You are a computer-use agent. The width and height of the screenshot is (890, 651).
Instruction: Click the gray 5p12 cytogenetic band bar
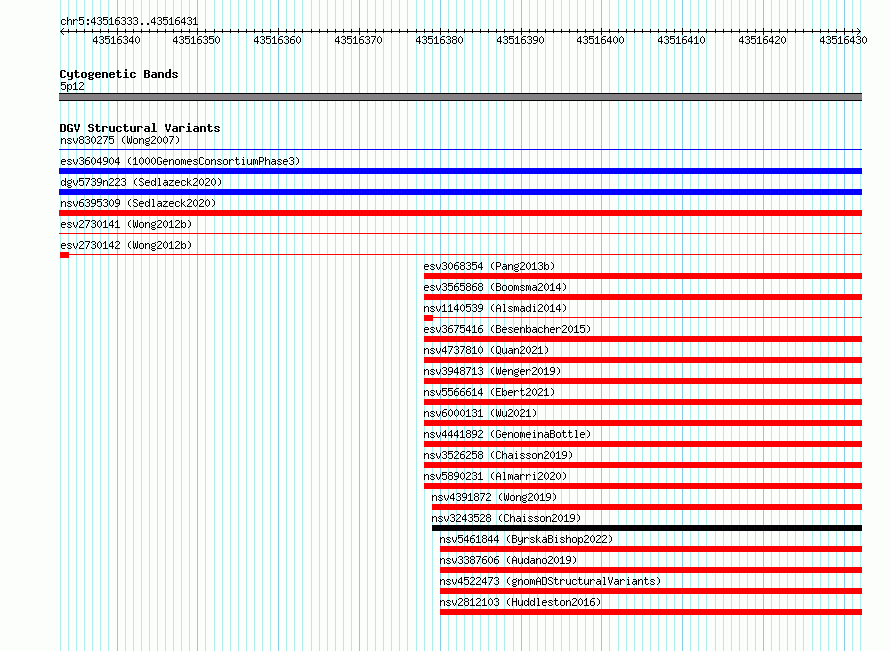click(x=460, y=97)
